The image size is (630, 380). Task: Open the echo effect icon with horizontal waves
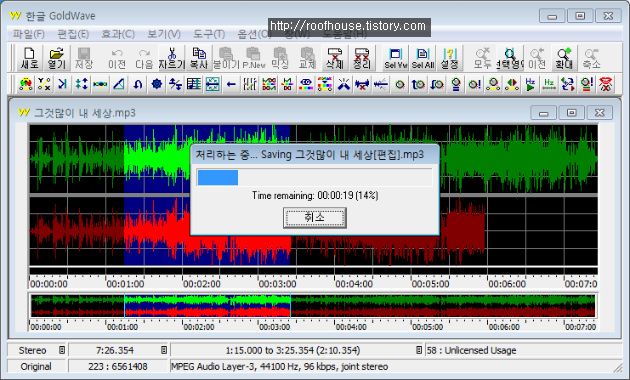[100, 84]
